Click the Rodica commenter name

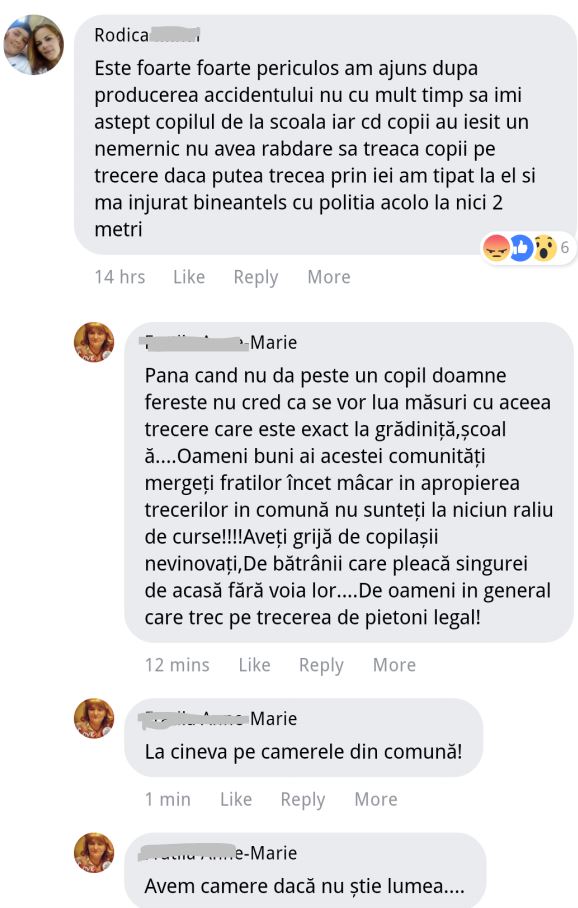(147, 35)
